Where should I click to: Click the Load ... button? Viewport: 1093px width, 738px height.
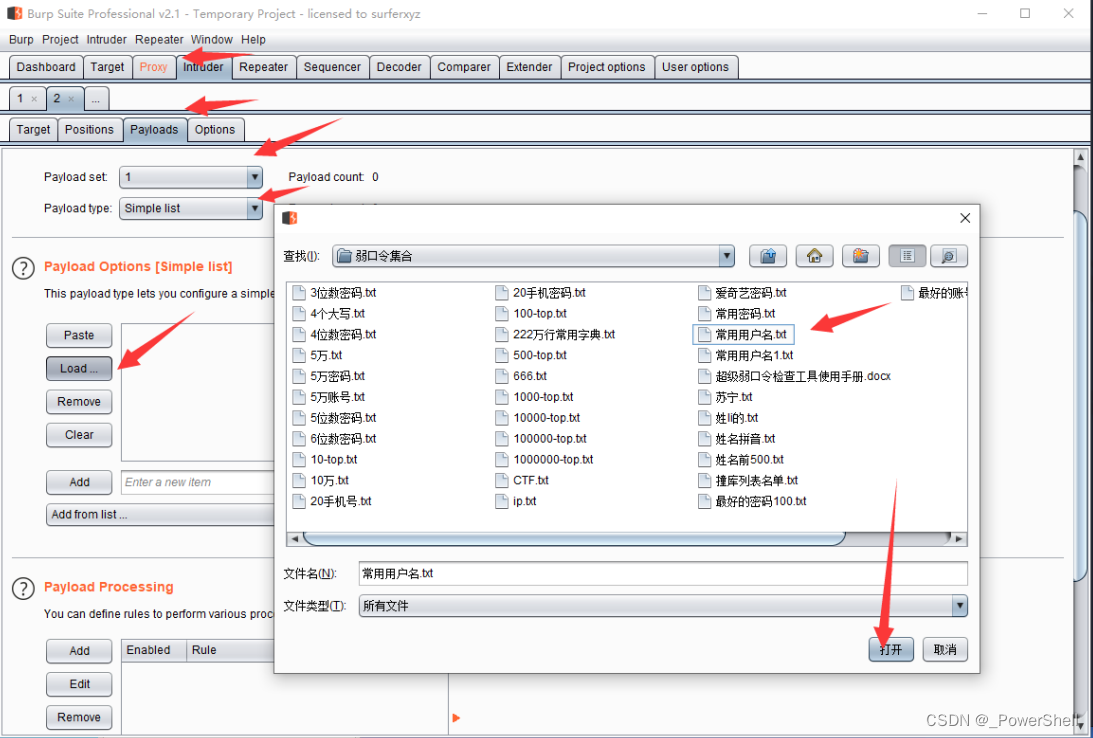click(x=79, y=369)
